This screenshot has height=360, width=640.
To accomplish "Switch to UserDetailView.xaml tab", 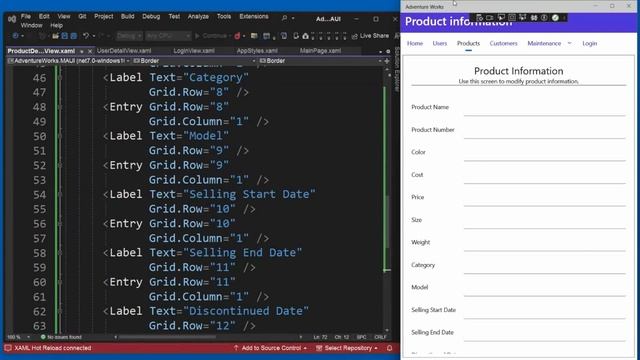I will point(124,51).
